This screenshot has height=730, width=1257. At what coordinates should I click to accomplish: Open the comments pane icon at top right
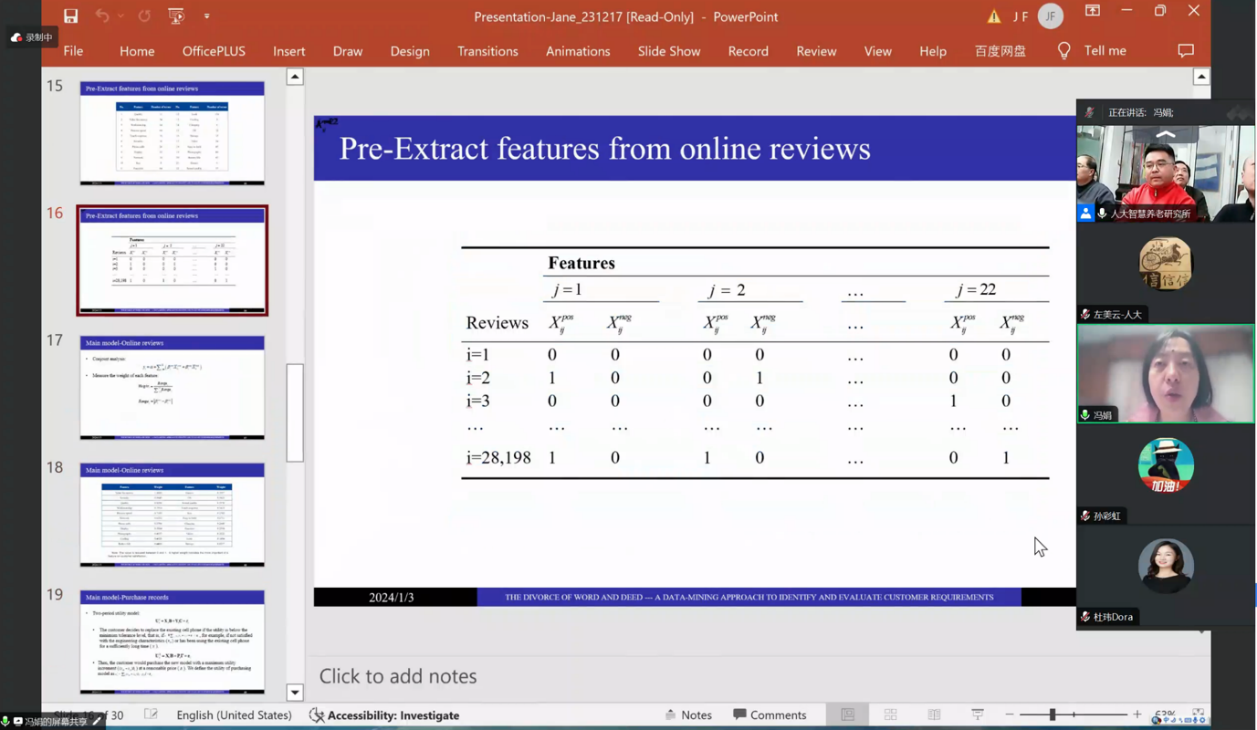pyautogui.click(x=1185, y=51)
